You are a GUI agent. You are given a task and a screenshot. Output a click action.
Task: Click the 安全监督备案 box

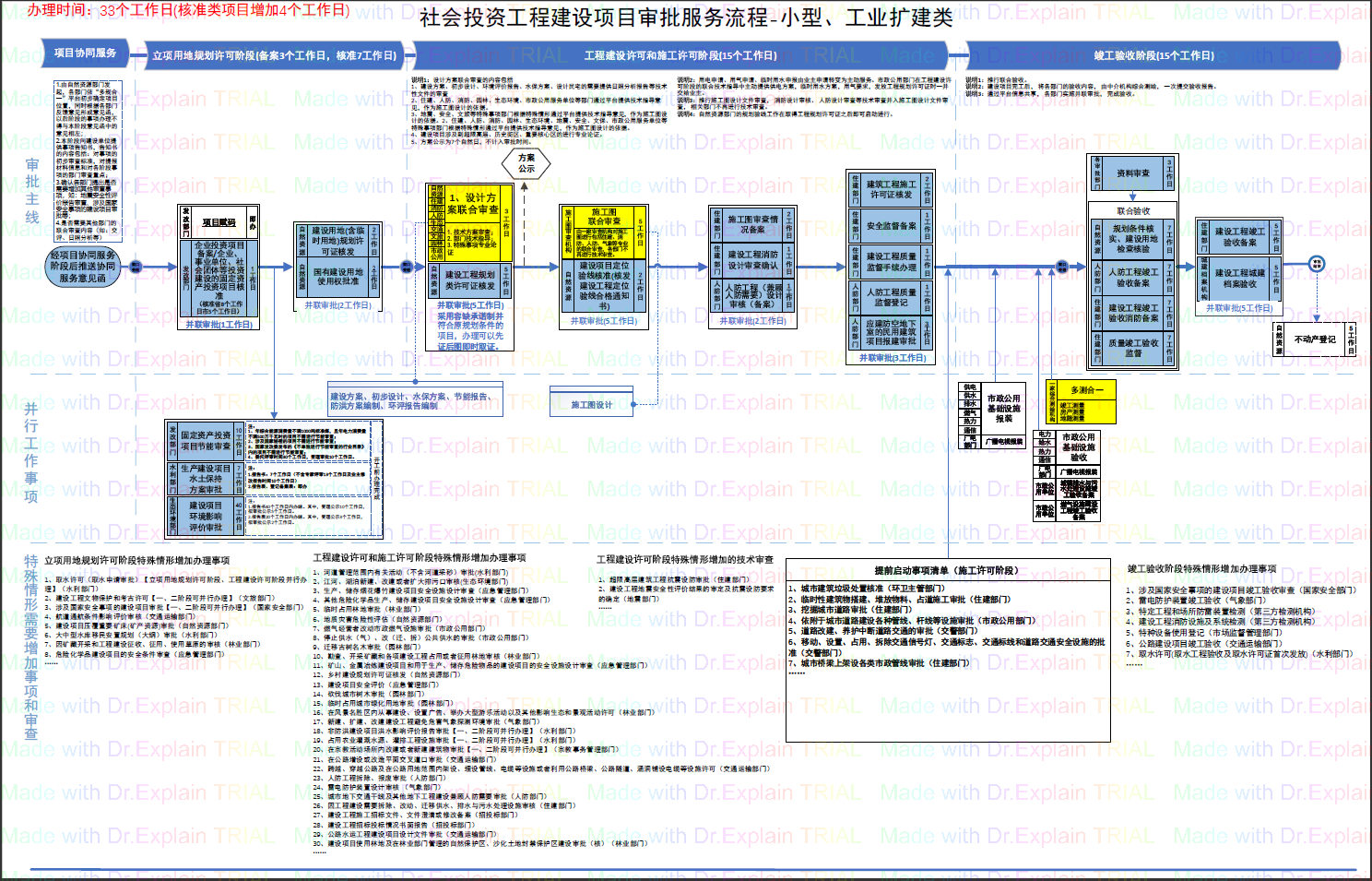point(891,226)
